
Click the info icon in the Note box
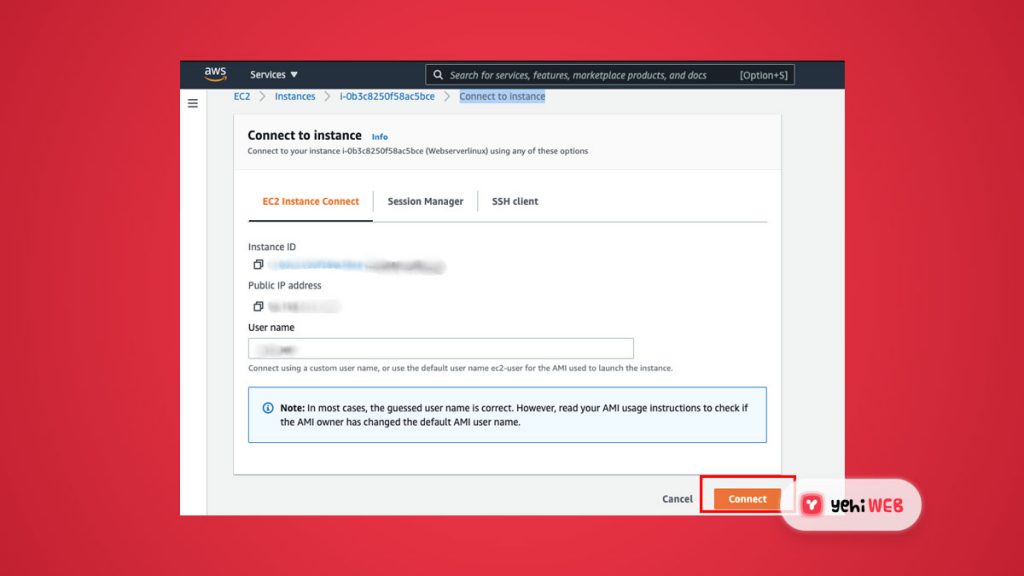(268, 408)
